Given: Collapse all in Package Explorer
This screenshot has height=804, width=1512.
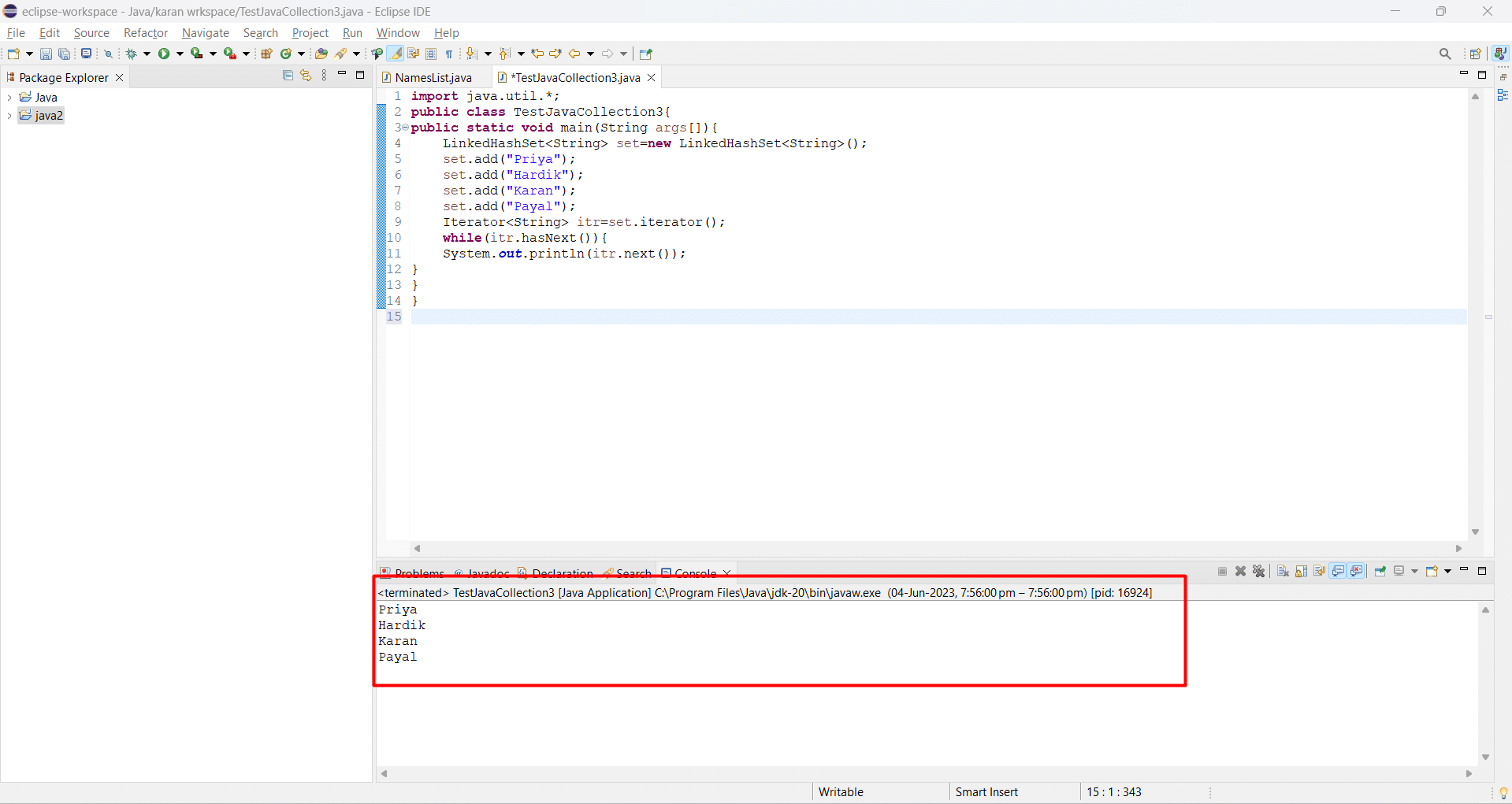Looking at the screenshot, I should click(288, 76).
